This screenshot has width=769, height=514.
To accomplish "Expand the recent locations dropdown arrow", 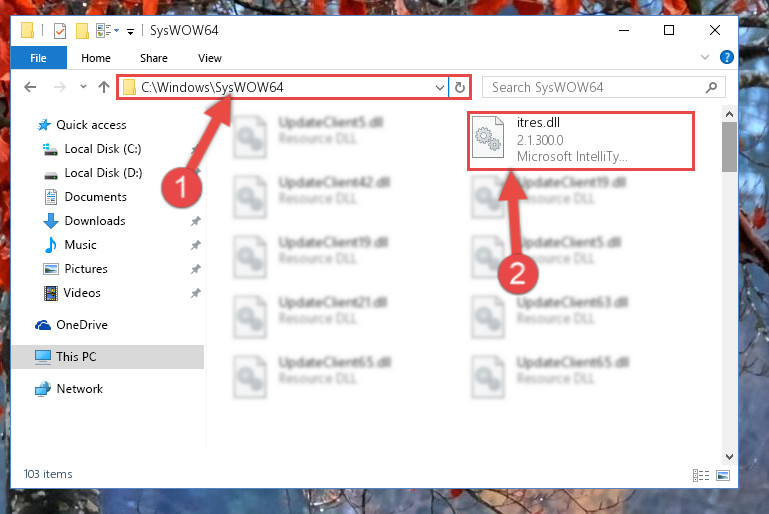I will tap(83, 87).
